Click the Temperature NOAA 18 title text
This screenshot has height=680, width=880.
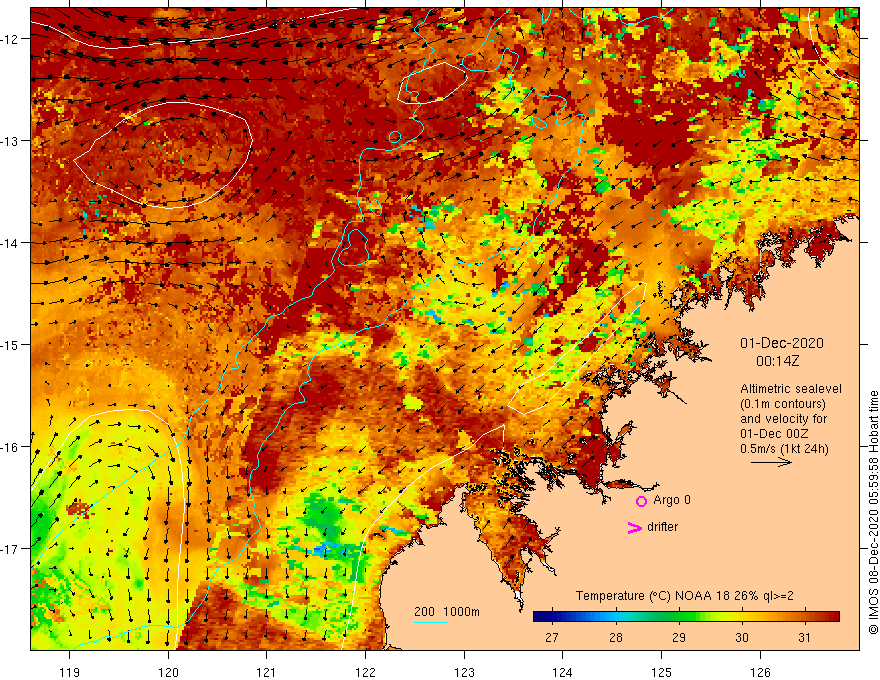(x=685, y=596)
